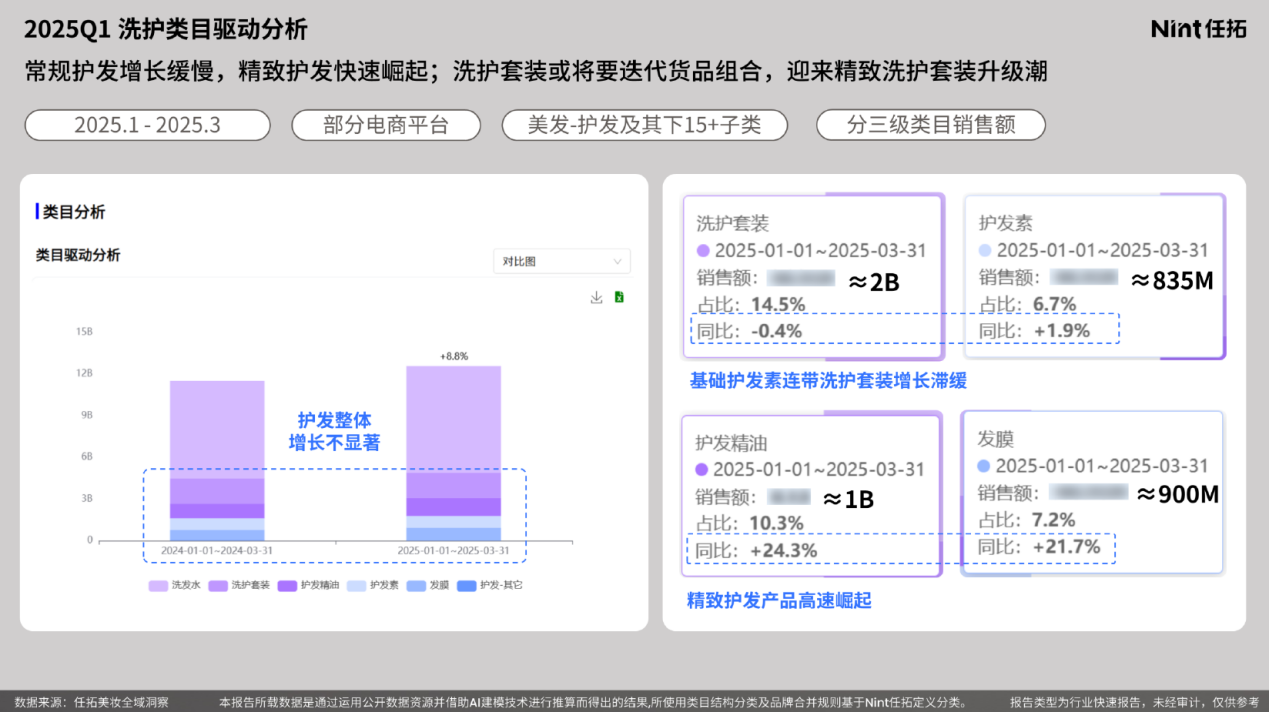Click the 12B y-axis label

(84, 373)
